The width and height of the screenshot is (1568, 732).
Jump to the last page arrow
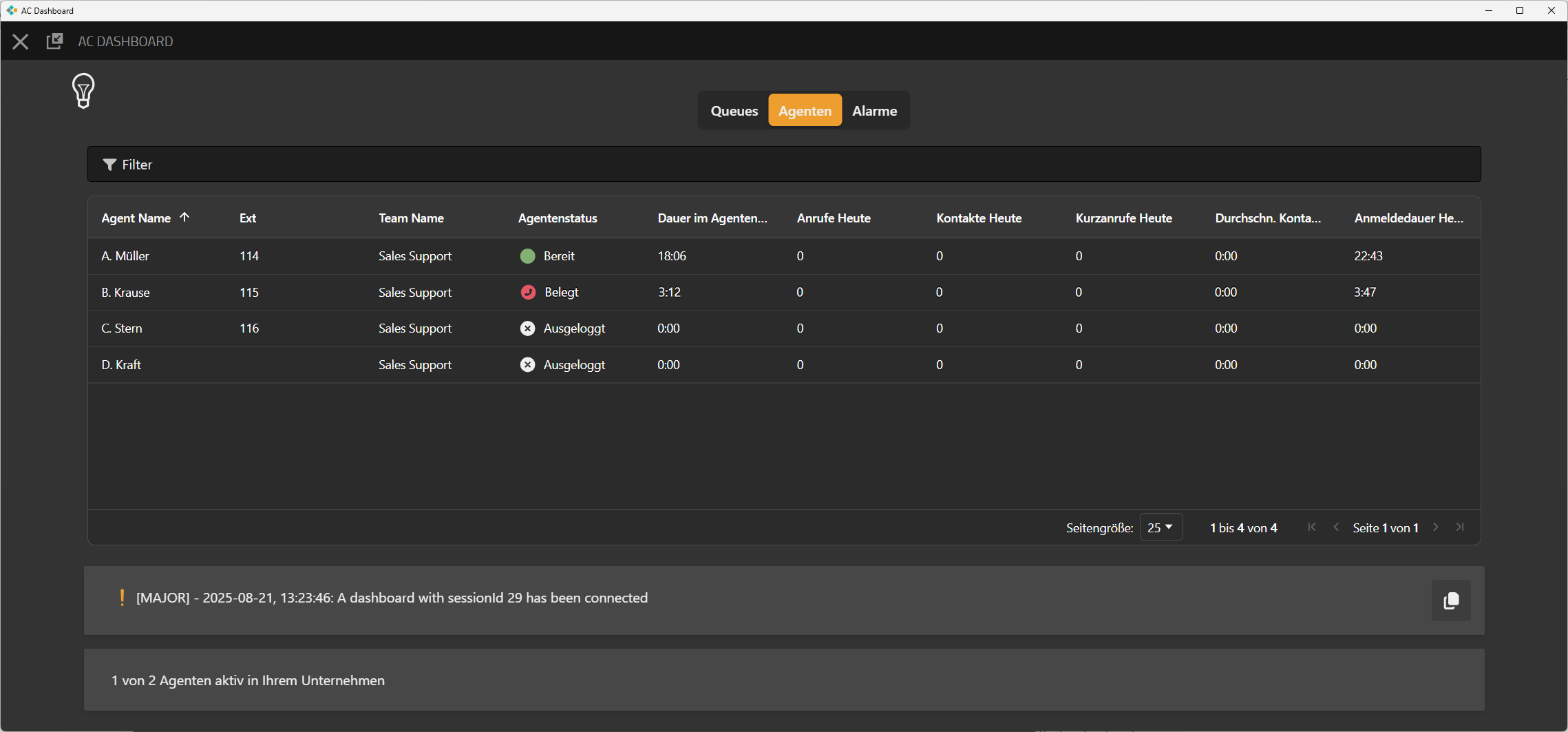click(x=1460, y=527)
